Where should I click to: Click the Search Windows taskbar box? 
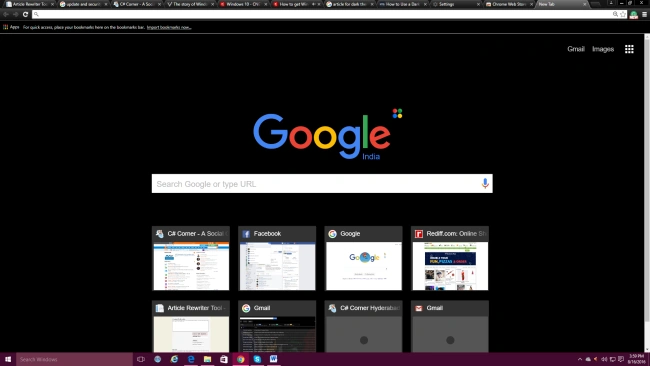pos(74,359)
